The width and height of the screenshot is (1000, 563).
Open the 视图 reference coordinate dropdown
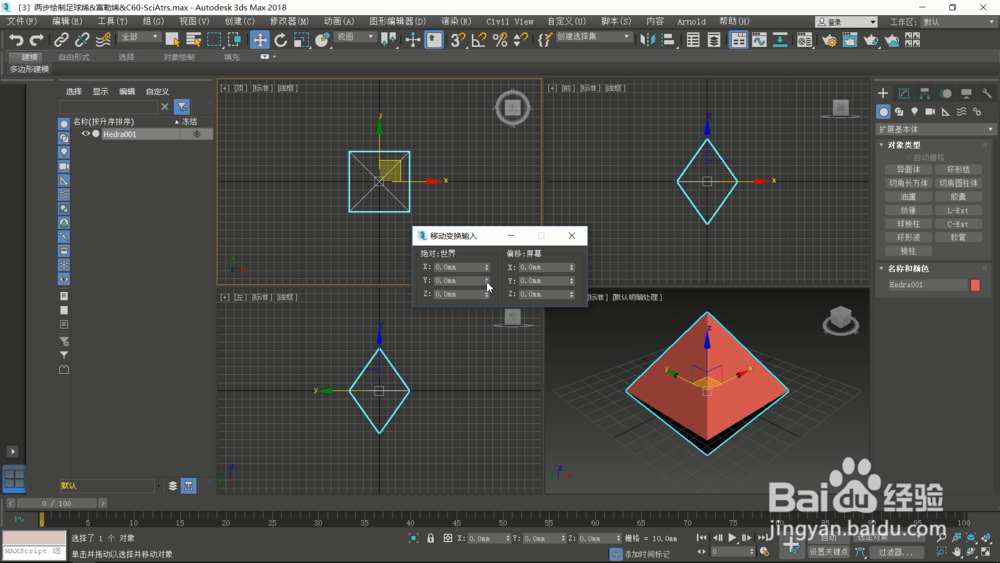355,37
